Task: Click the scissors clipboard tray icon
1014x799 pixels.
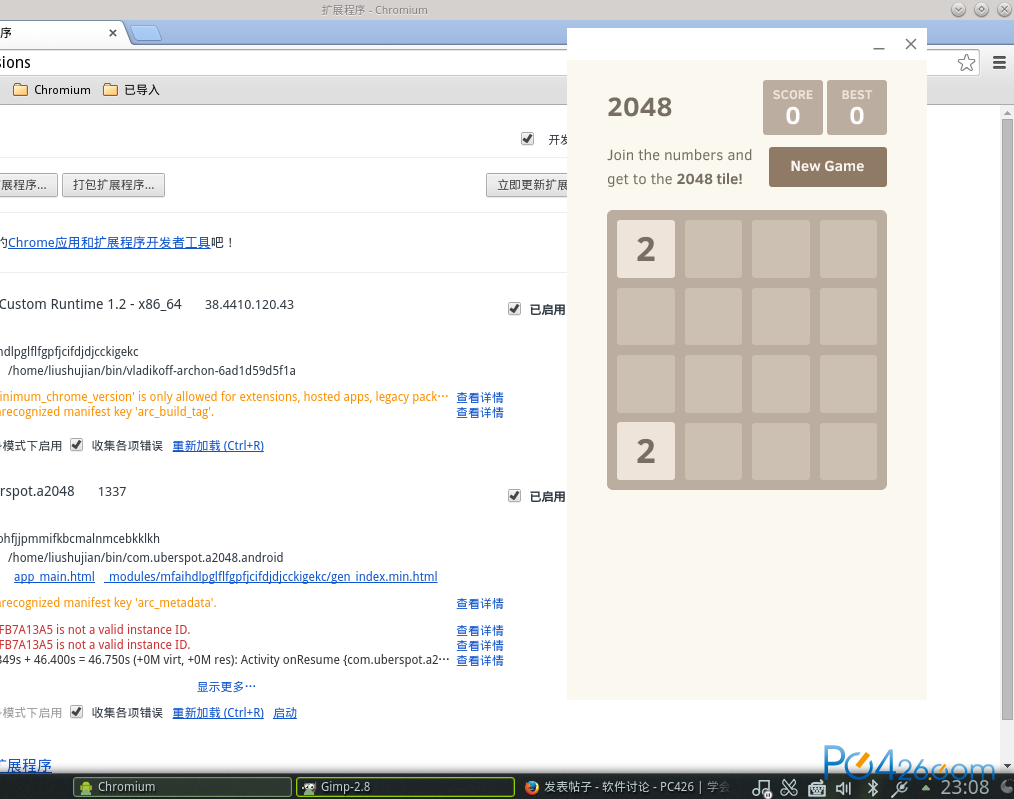Action: (789, 787)
